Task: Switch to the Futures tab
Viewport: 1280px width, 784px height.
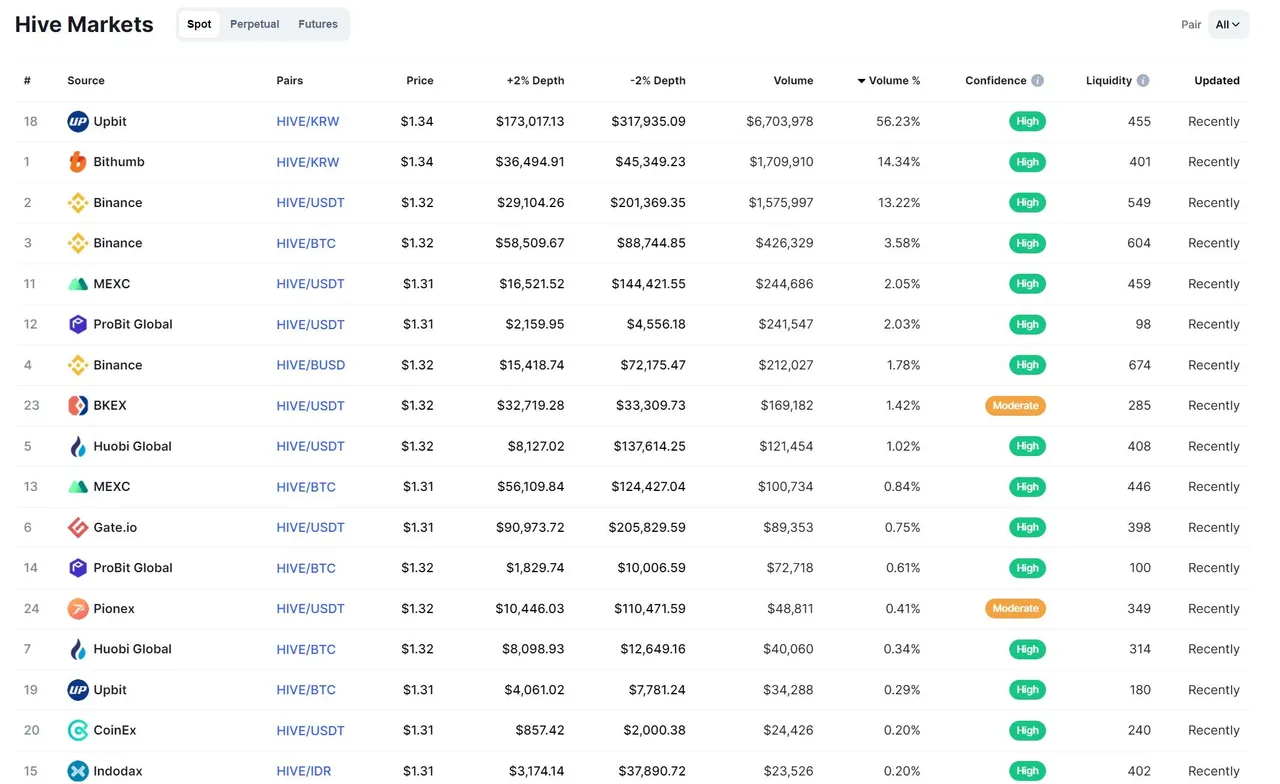Action: (x=318, y=24)
